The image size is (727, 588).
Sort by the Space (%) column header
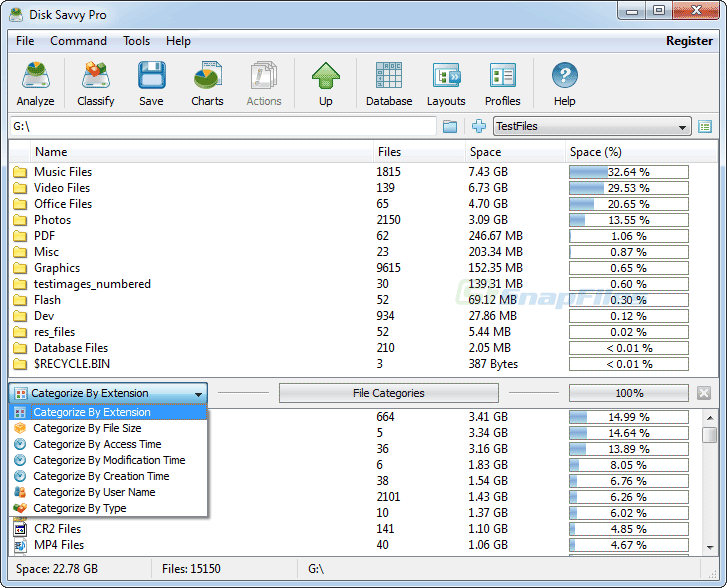coord(642,152)
